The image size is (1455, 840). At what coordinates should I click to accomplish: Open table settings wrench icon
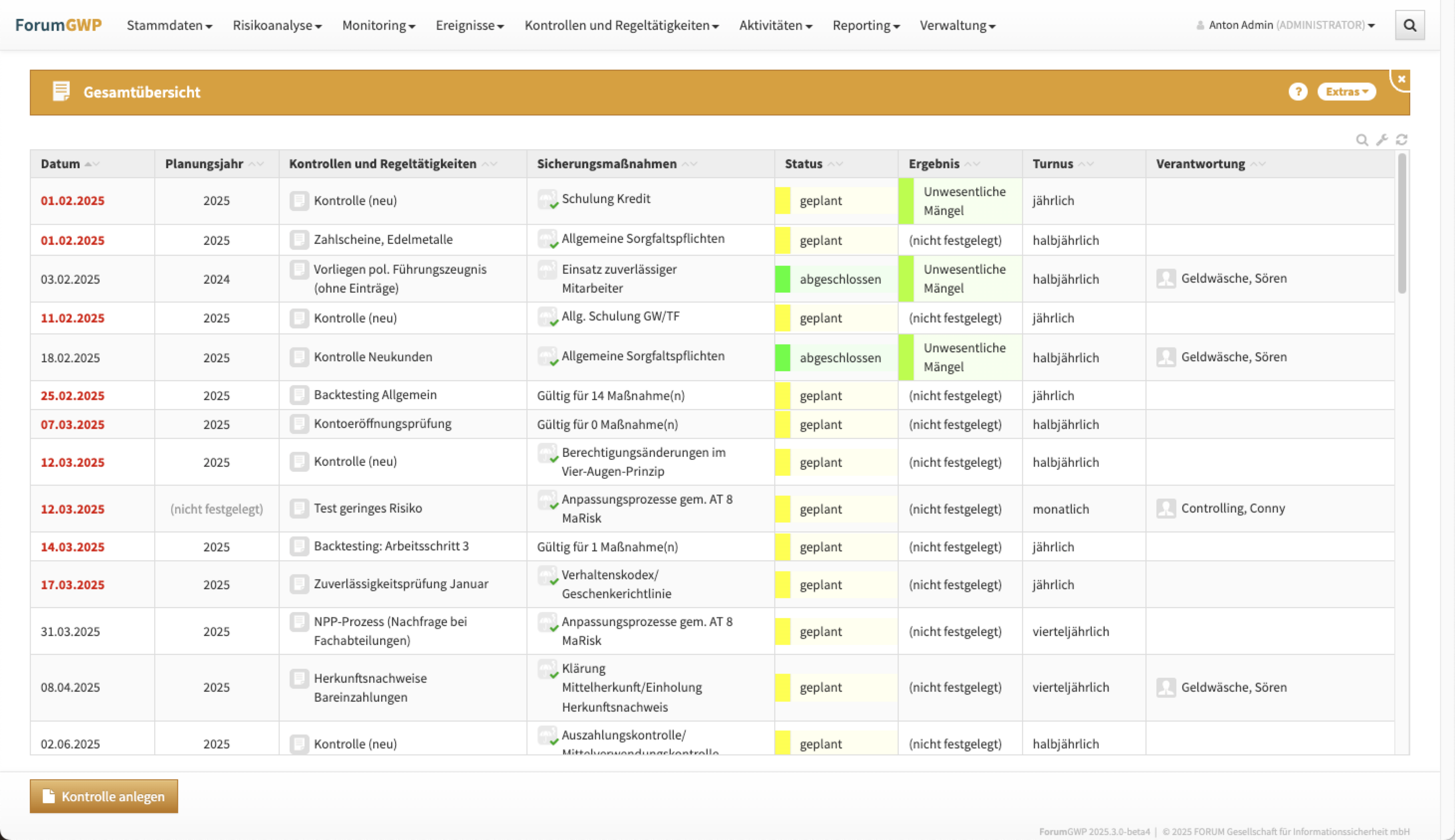(x=1382, y=140)
